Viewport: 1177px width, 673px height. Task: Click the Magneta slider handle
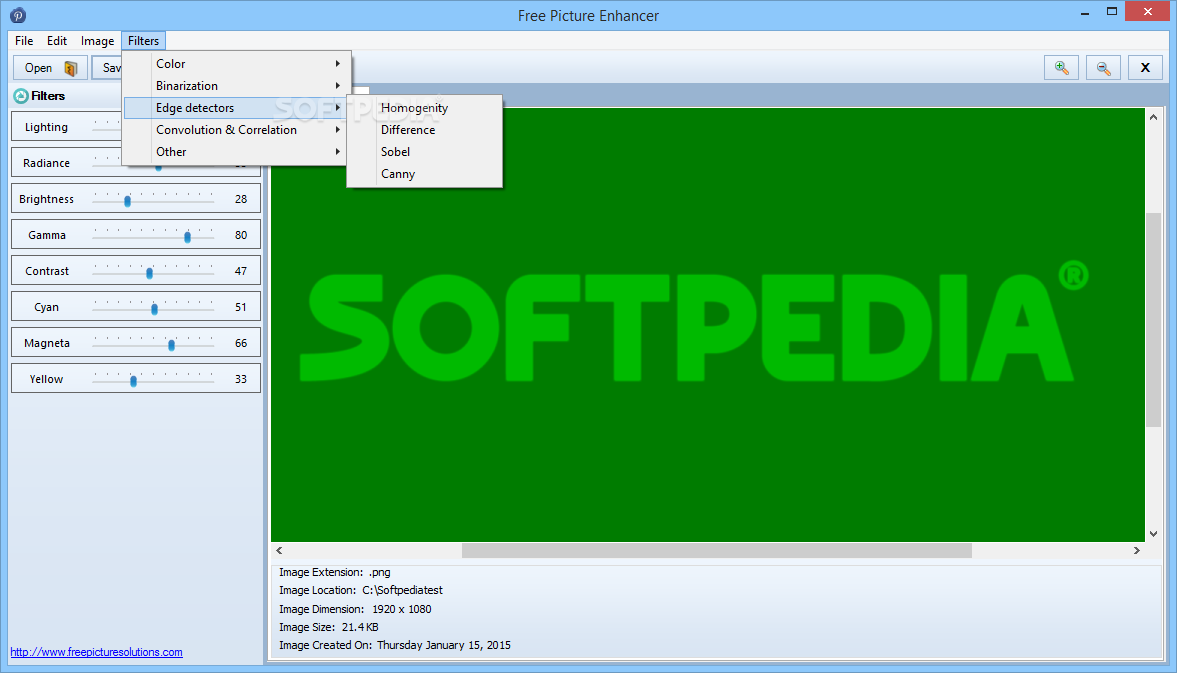point(172,345)
